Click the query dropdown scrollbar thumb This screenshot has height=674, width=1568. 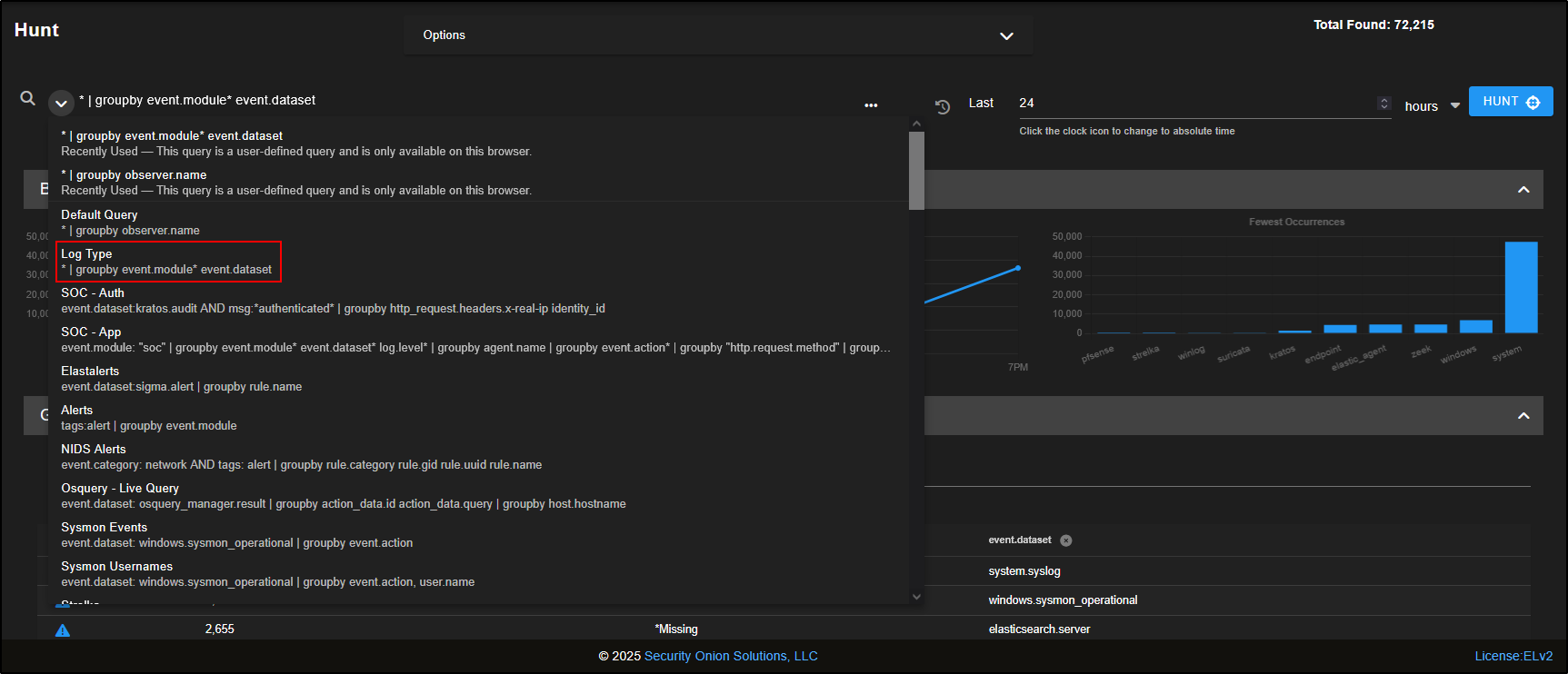click(x=916, y=171)
